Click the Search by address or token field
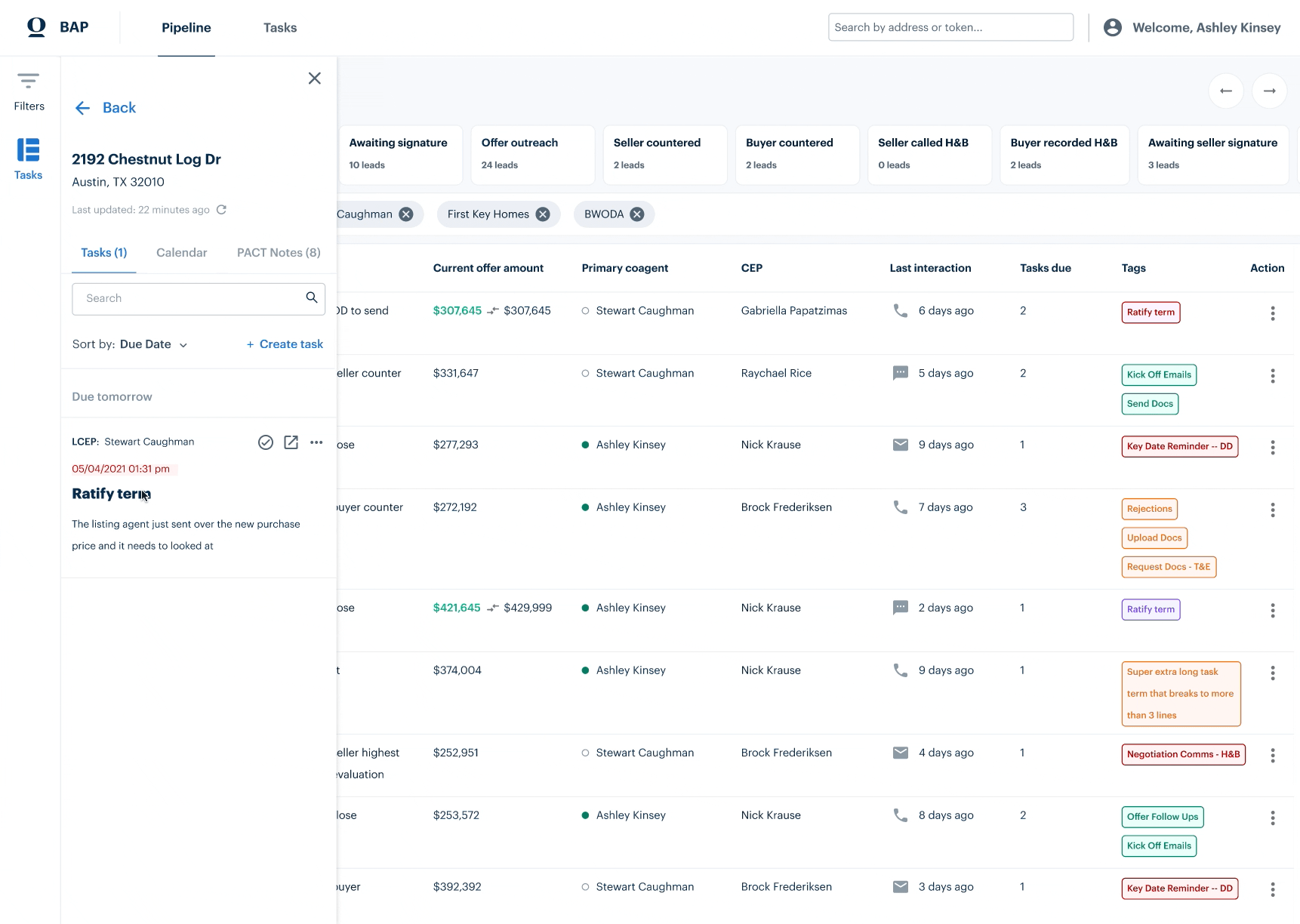Image resolution: width=1300 pixels, height=924 pixels. pos(950,27)
